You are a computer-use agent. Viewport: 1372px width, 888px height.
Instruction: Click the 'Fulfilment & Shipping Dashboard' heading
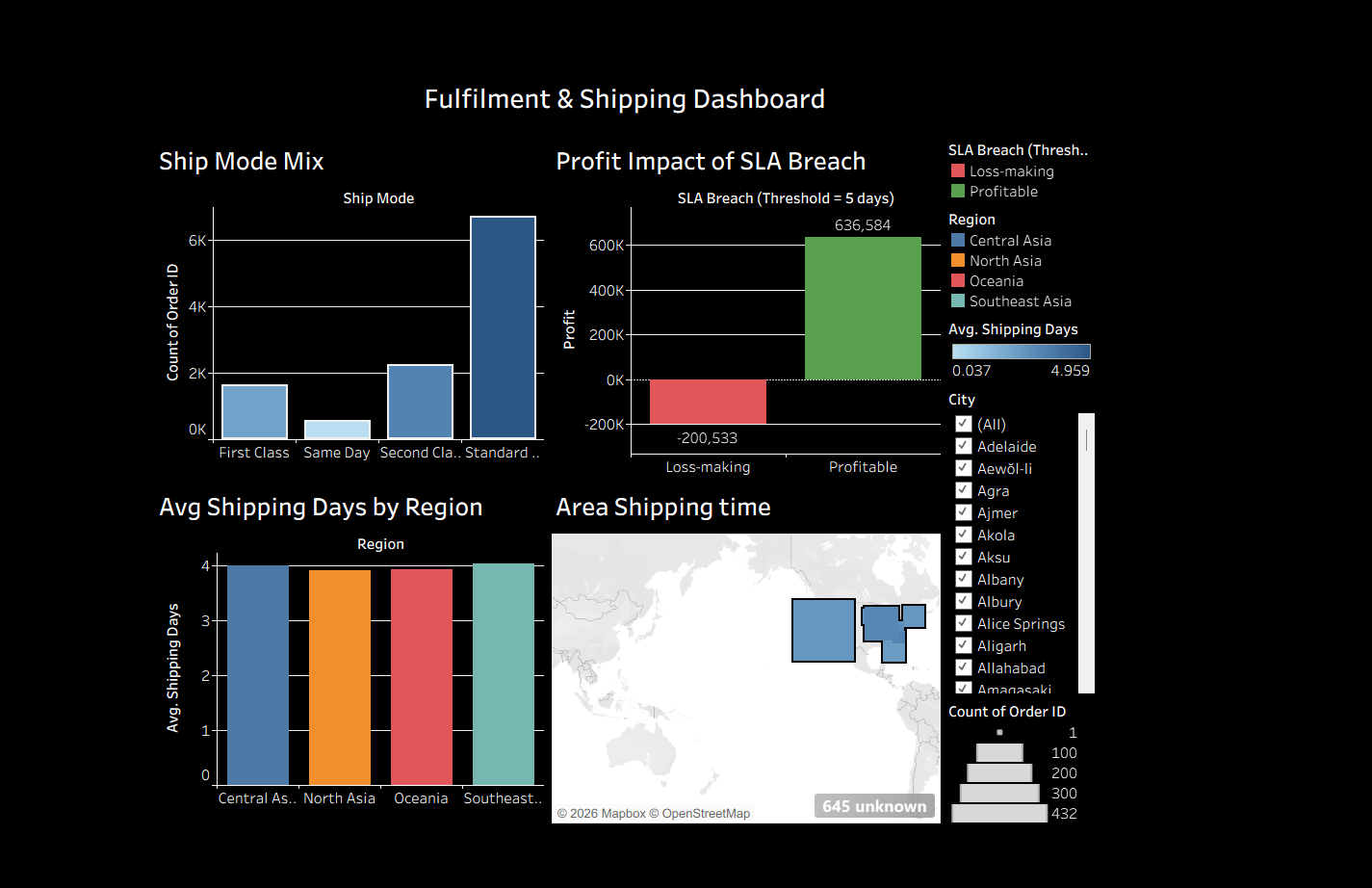pos(625,98)
